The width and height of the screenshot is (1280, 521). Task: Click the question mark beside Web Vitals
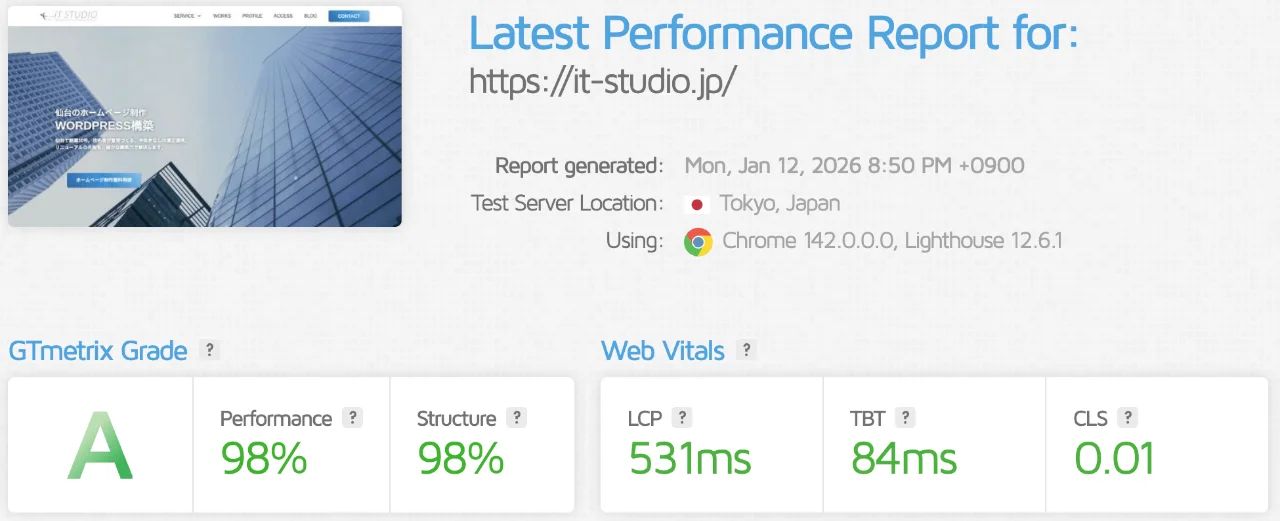coord(746,350)
